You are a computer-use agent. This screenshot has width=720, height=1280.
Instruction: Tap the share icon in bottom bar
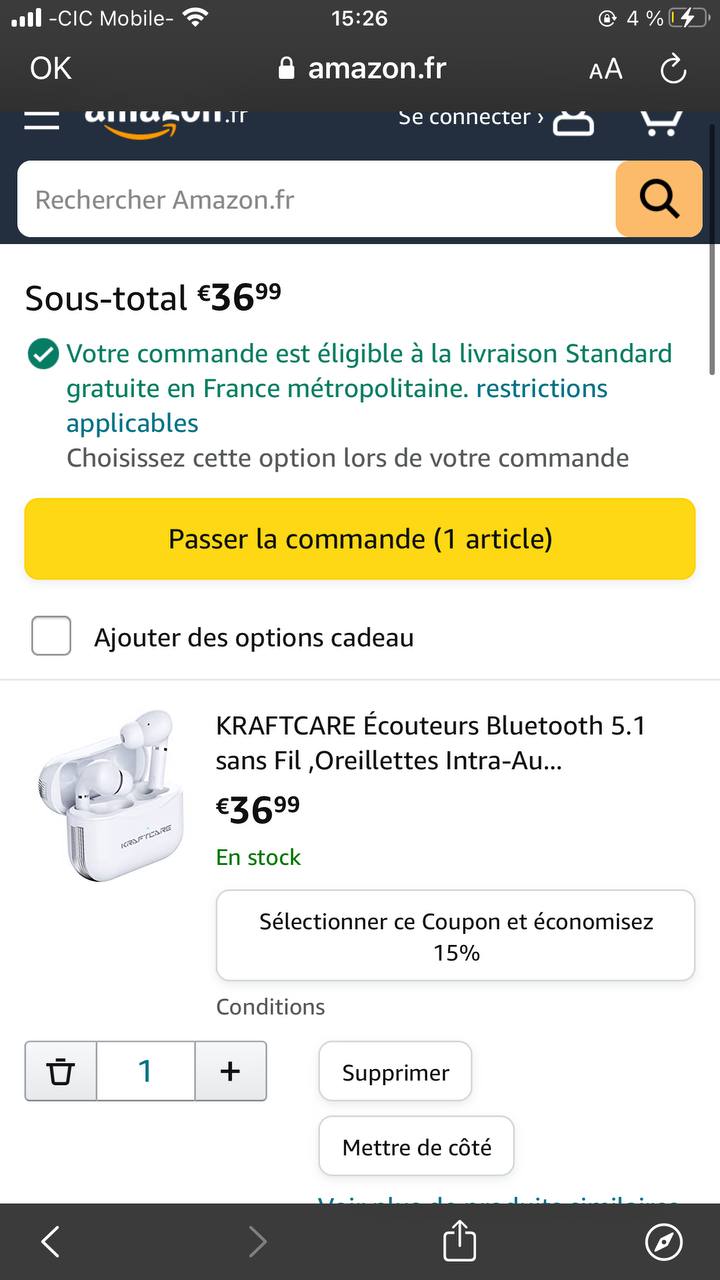(x=459, y=1242)
